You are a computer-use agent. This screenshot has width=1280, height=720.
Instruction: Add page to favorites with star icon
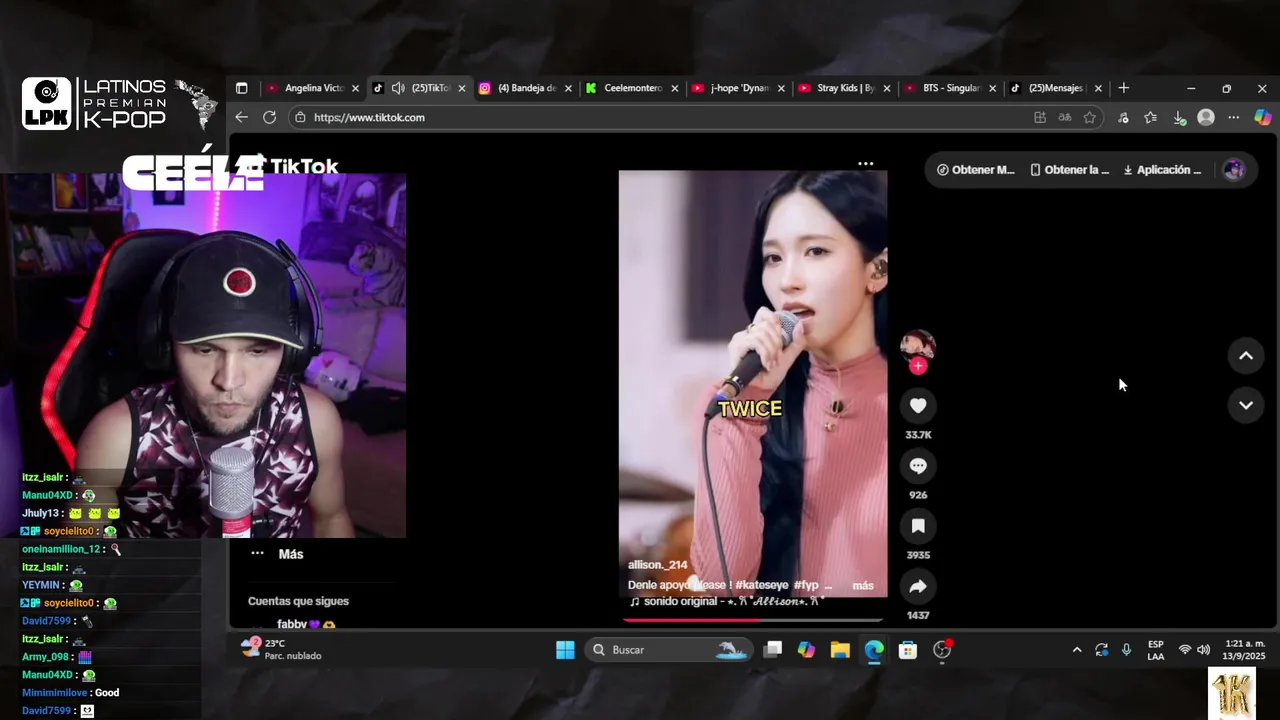[1090, 117]
